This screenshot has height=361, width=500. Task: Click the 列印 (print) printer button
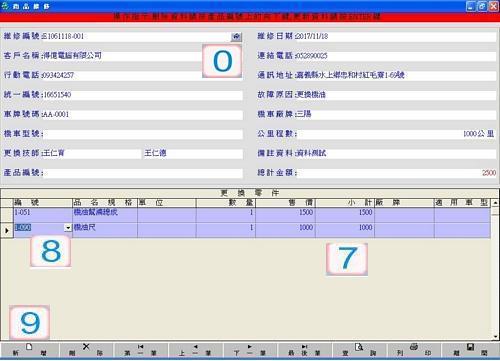tap(414, 350)
